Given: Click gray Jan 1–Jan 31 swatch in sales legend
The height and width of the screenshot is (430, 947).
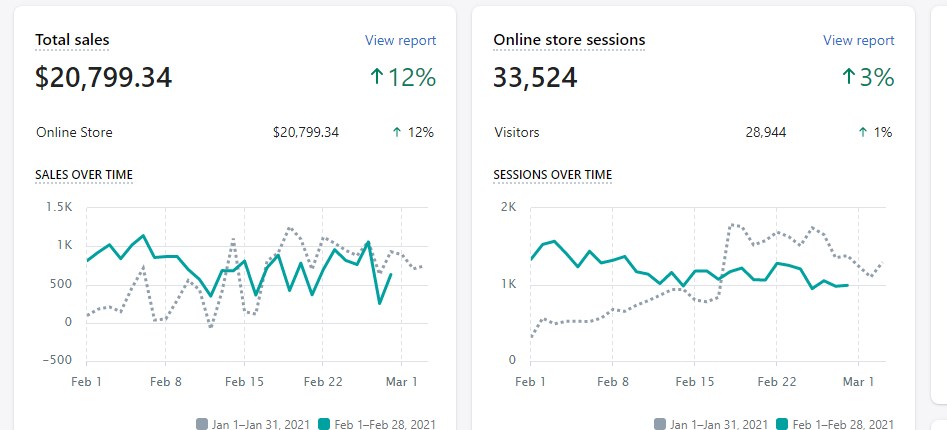Looking at the screenshot, I should coord(202,424).
